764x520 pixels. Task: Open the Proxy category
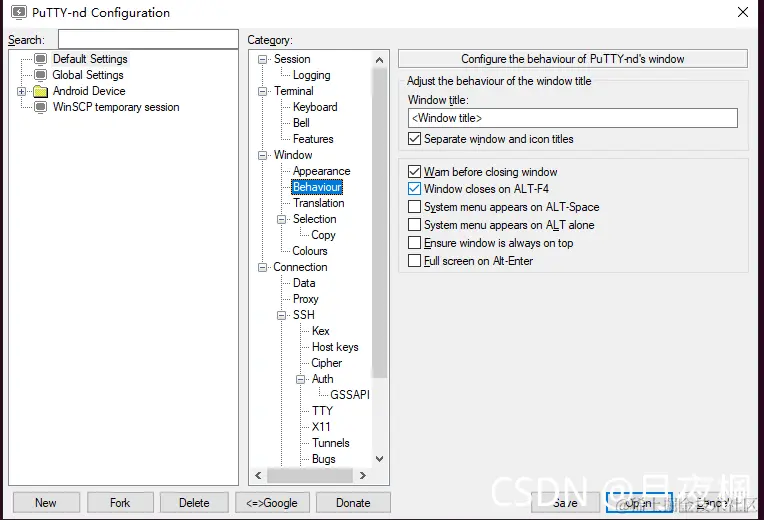pos(305,299)
